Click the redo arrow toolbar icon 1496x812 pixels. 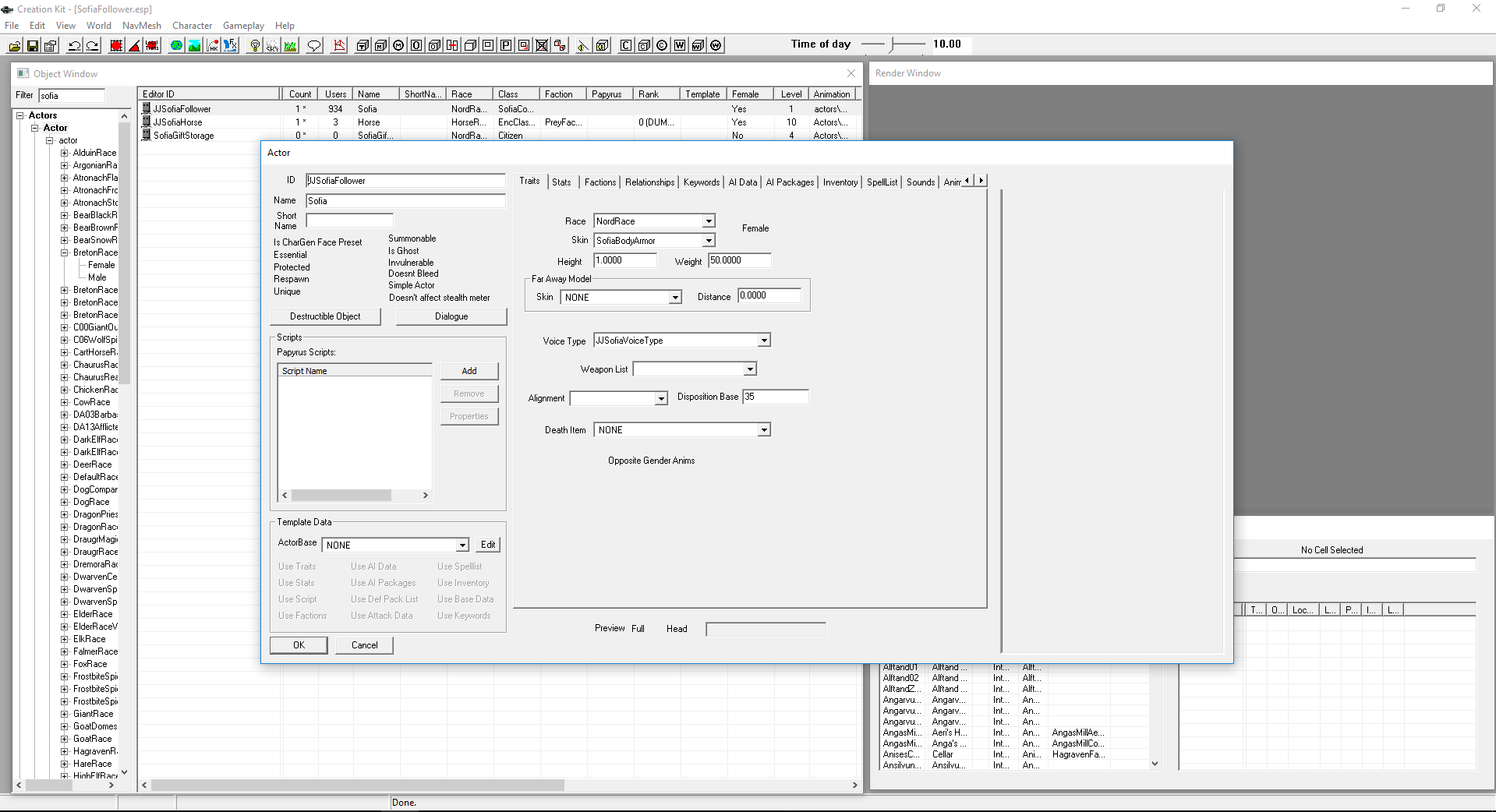[x=92, y=45]
